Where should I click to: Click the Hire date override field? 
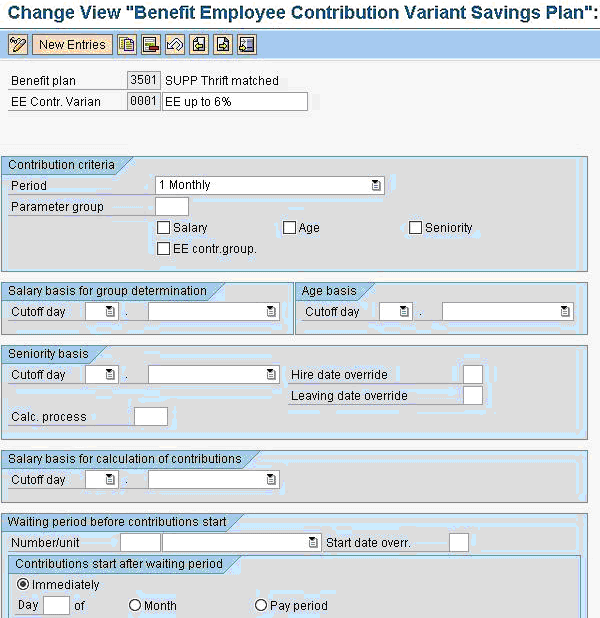click(x=472, y=375)
